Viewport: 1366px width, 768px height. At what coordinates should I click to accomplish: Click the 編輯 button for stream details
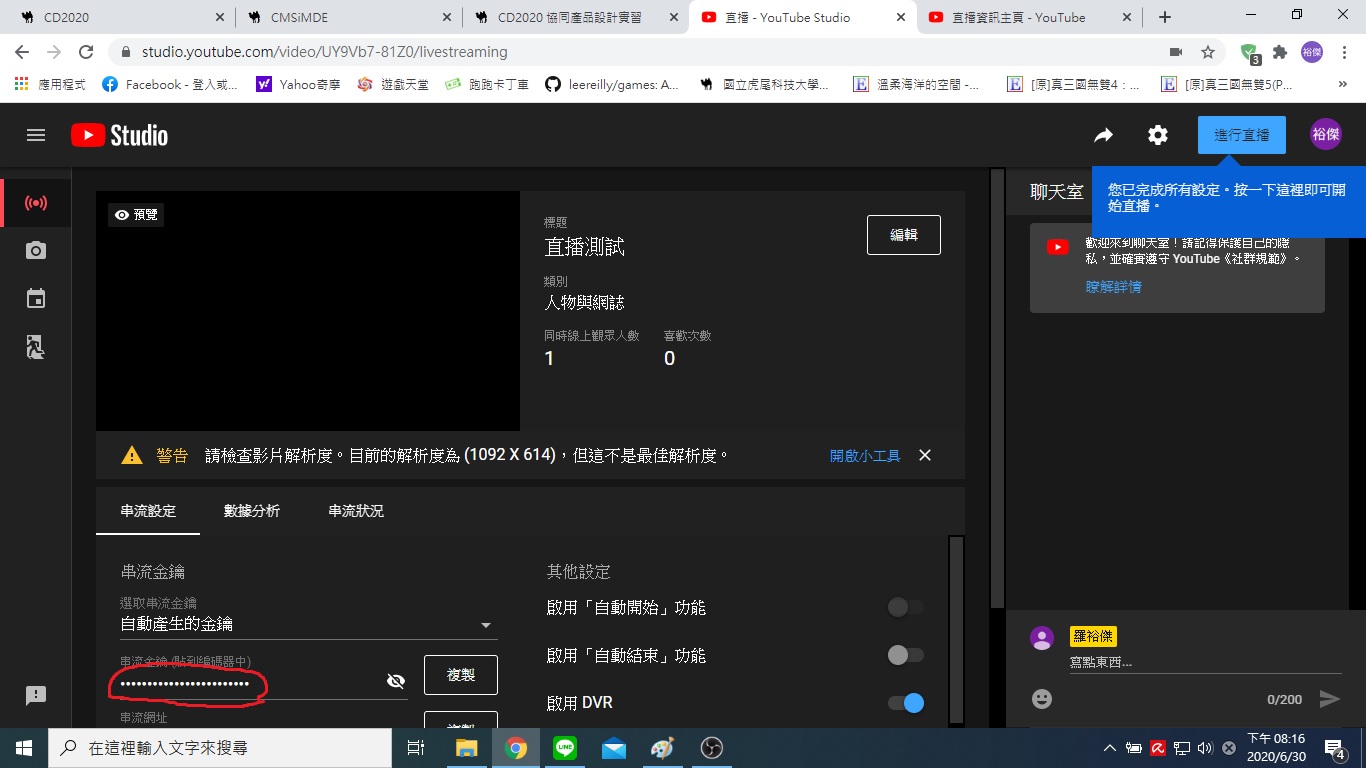pyautogui.click(x=903, y=235)
